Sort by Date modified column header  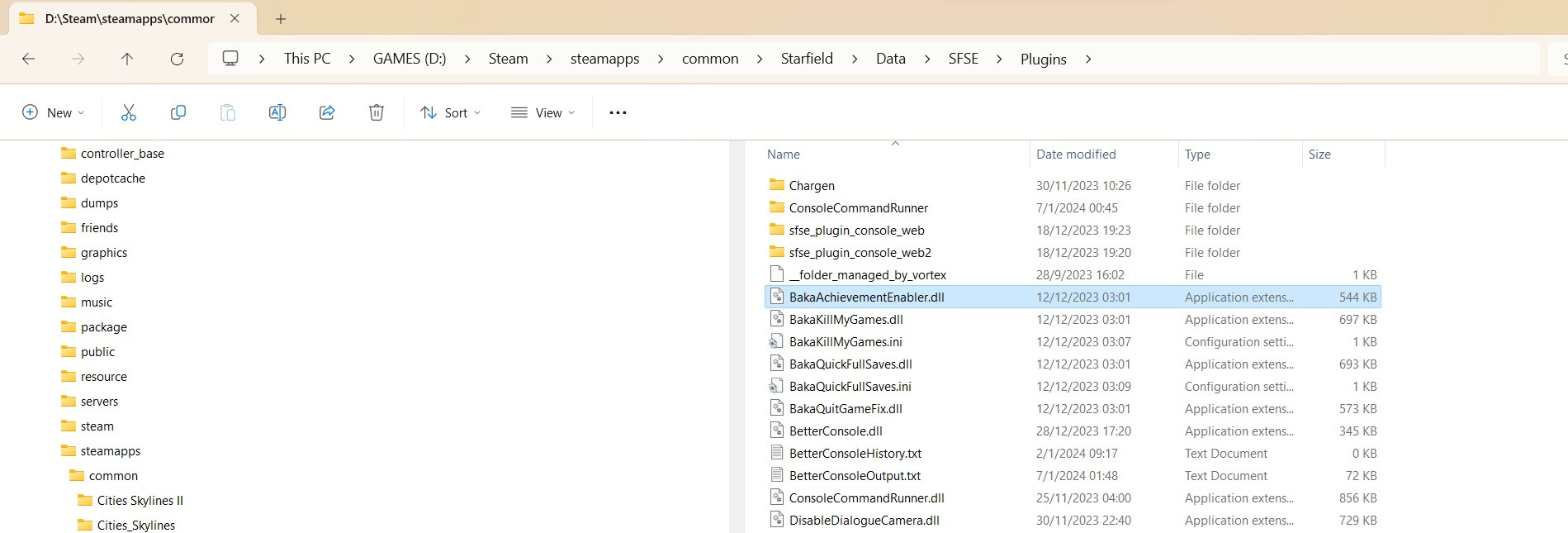[x=1076, y=155]
